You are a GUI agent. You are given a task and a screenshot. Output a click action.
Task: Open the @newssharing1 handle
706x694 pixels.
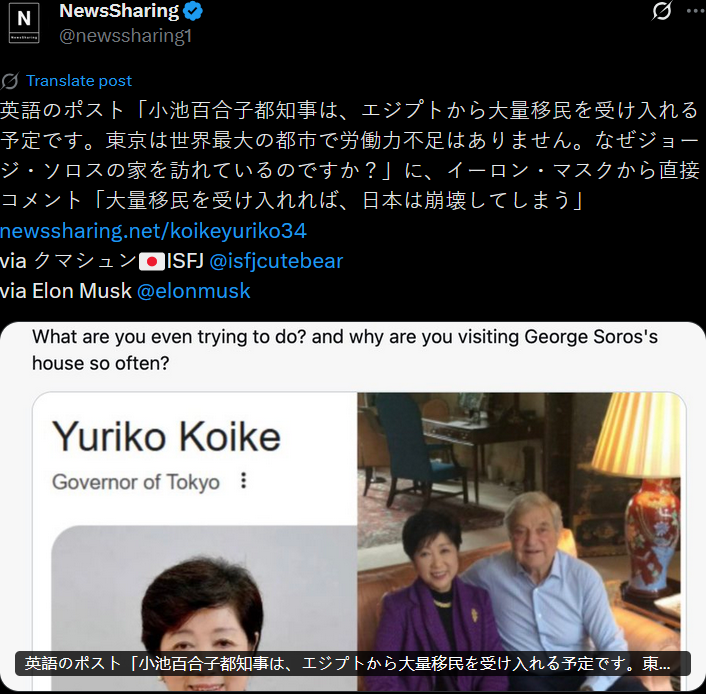coord(126,36)
